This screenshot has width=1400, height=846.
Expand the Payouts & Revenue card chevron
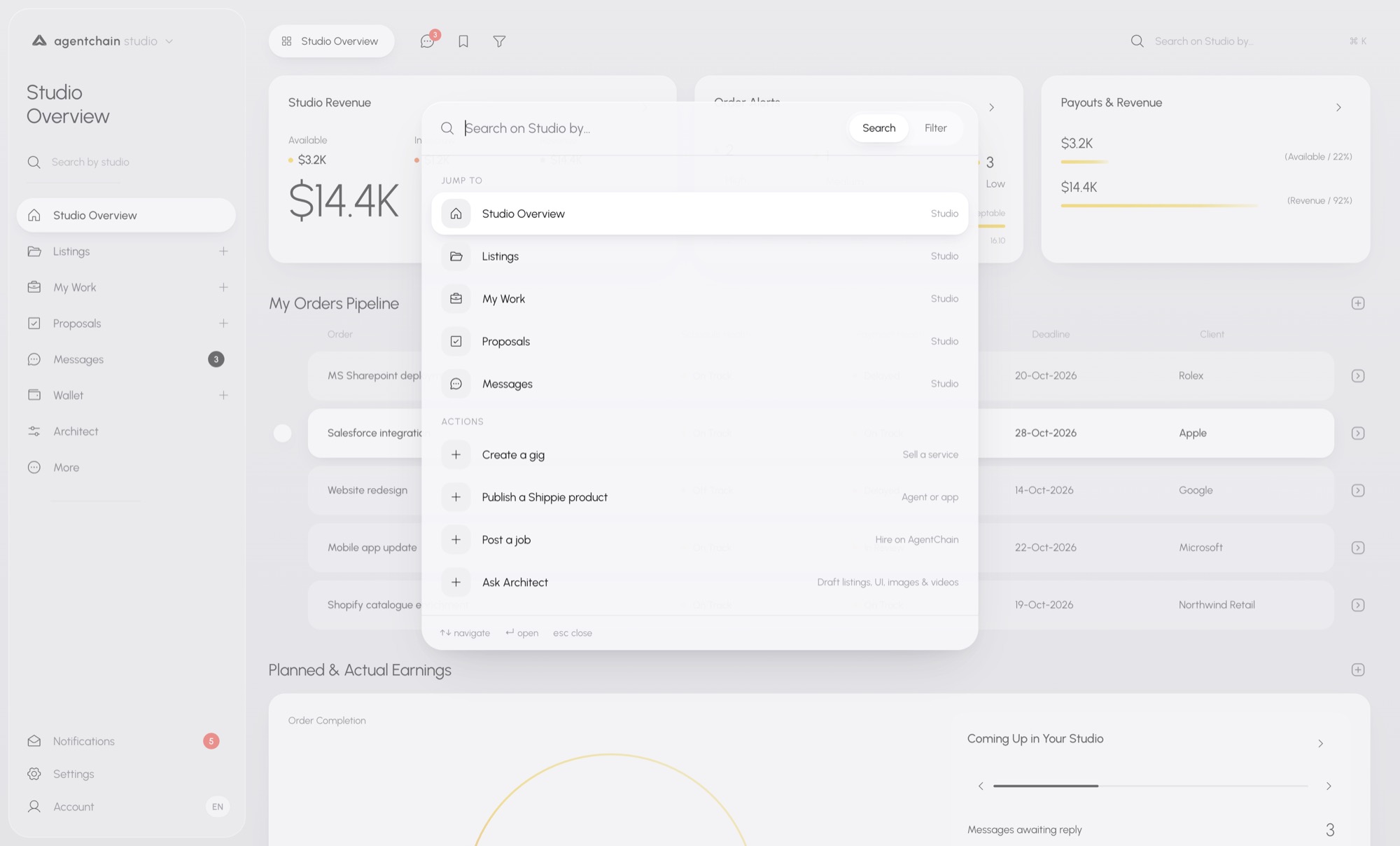[1338, 107]
